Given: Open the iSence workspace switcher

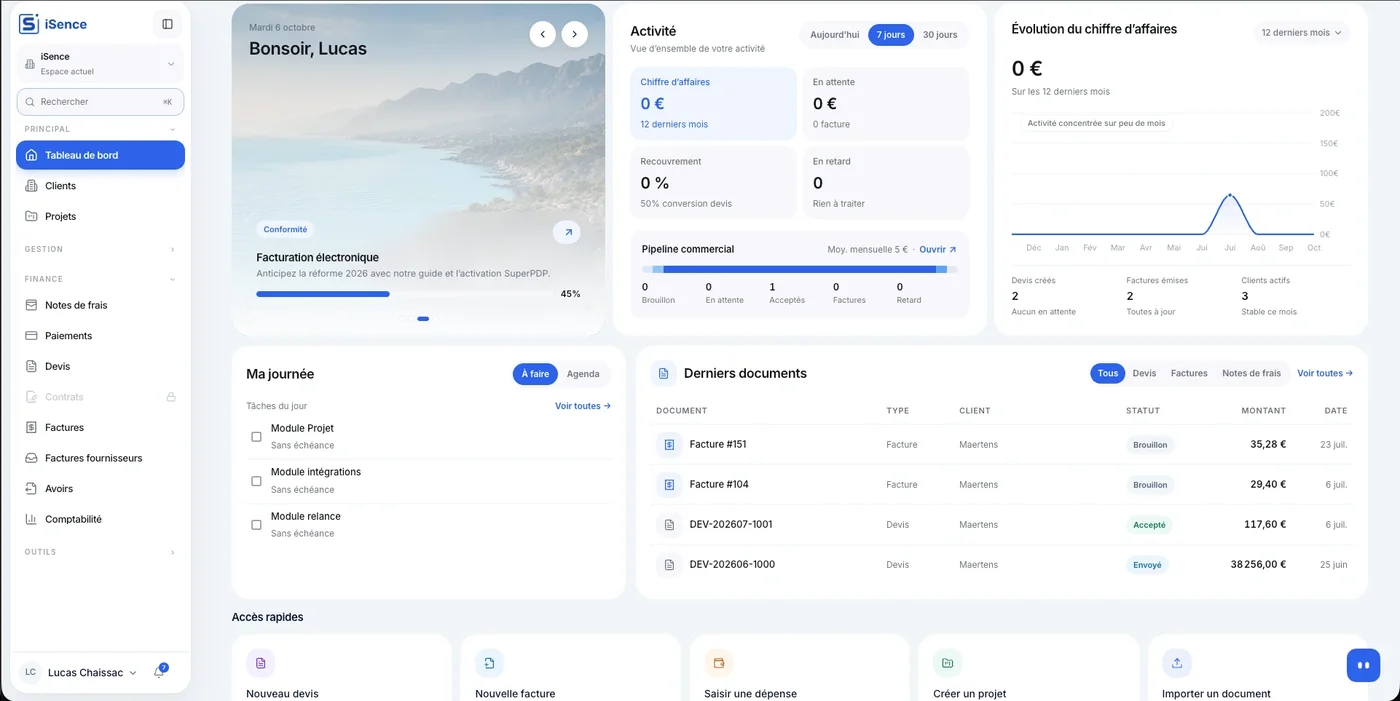Looking at the screenshot, I should [x=100, y=64].
